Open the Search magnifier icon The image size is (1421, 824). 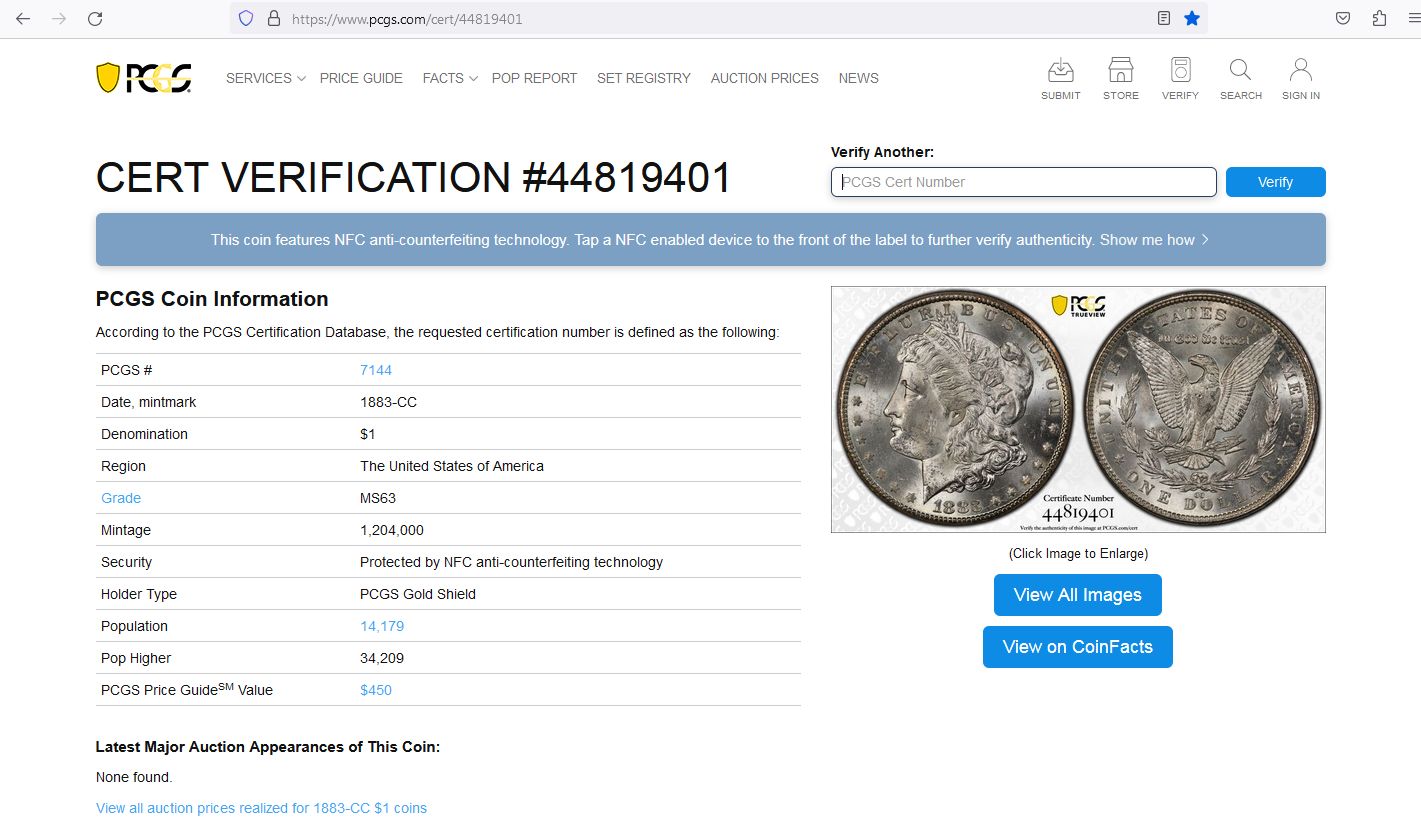coord(1240,78)
